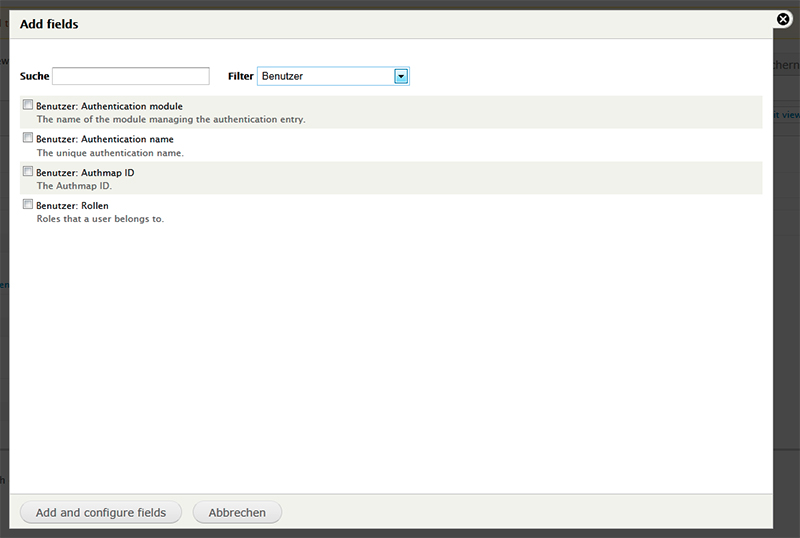The height and width of the screenshot is (538, 800).
Task: Click the 'Benutzer: Rollen' label text
Action: [72, 205]
